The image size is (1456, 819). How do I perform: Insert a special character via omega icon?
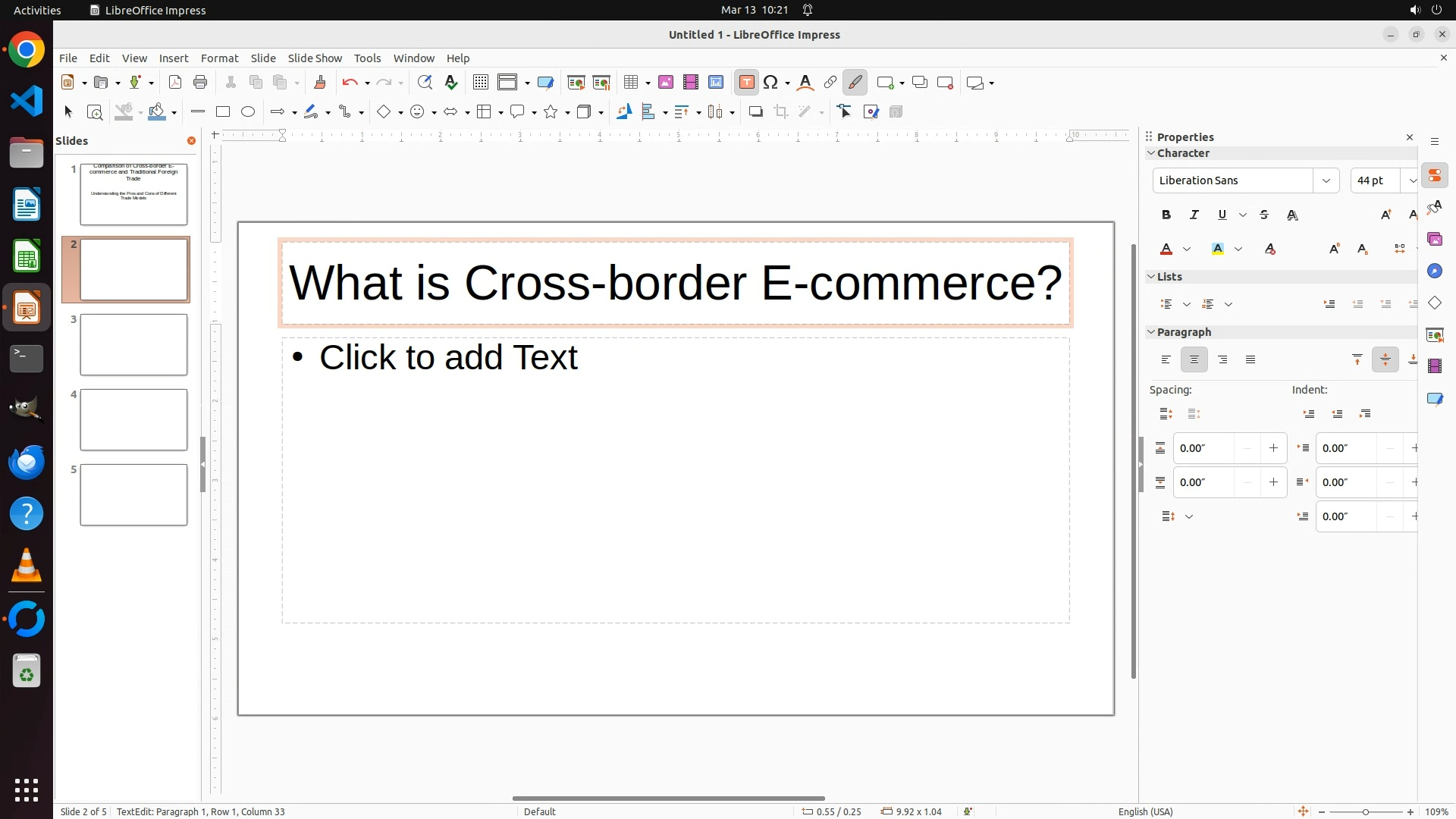pos(771,83)
